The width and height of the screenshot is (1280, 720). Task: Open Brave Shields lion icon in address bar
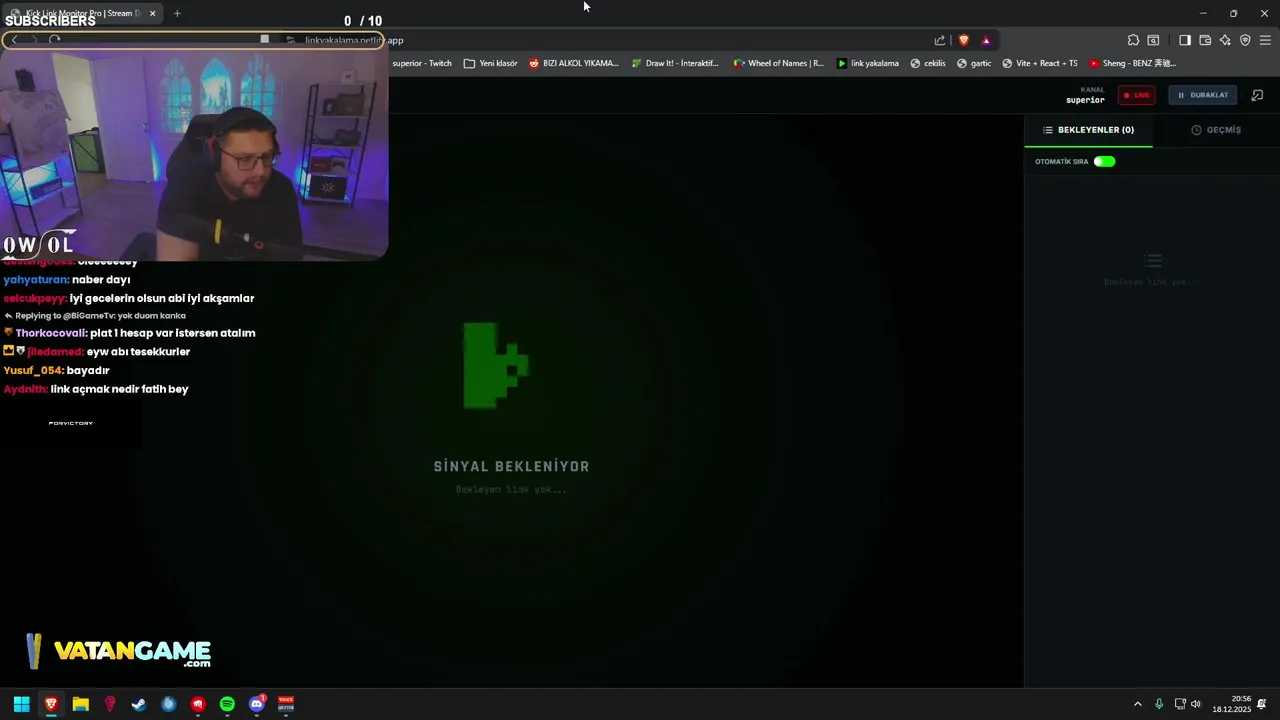click(x=963, y=40)
